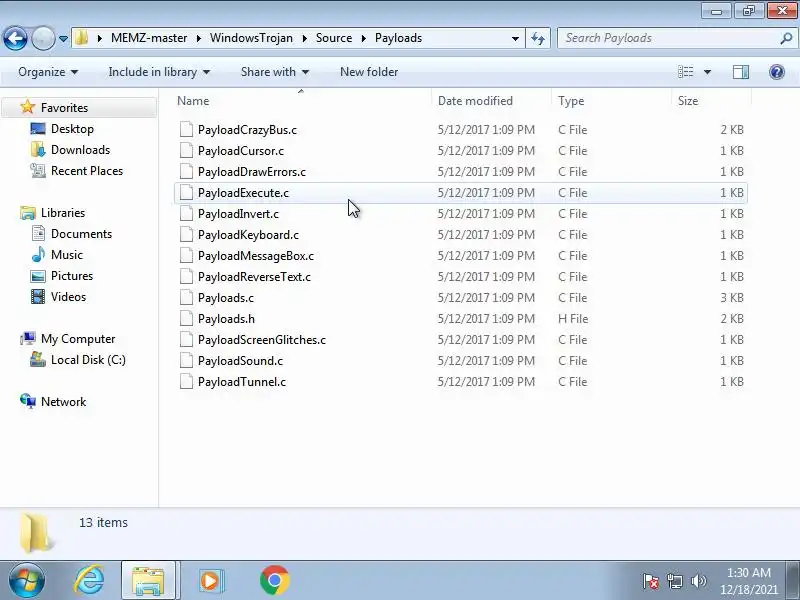Toggle the preview pane
800x600 pixels.
(741, 72)
